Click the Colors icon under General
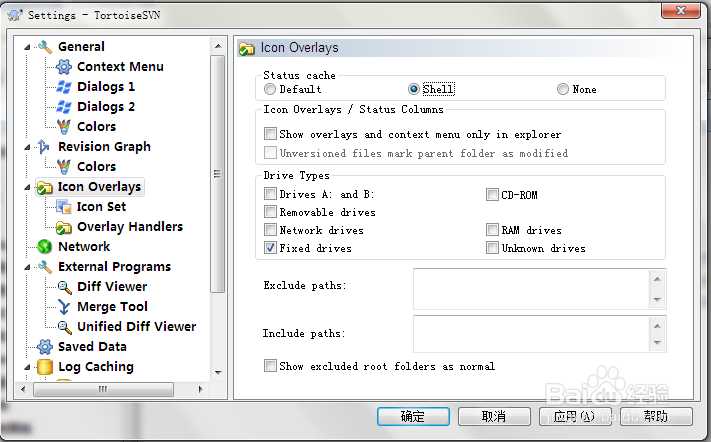Screen dimensions: 711x442 (x=64, y=126)
